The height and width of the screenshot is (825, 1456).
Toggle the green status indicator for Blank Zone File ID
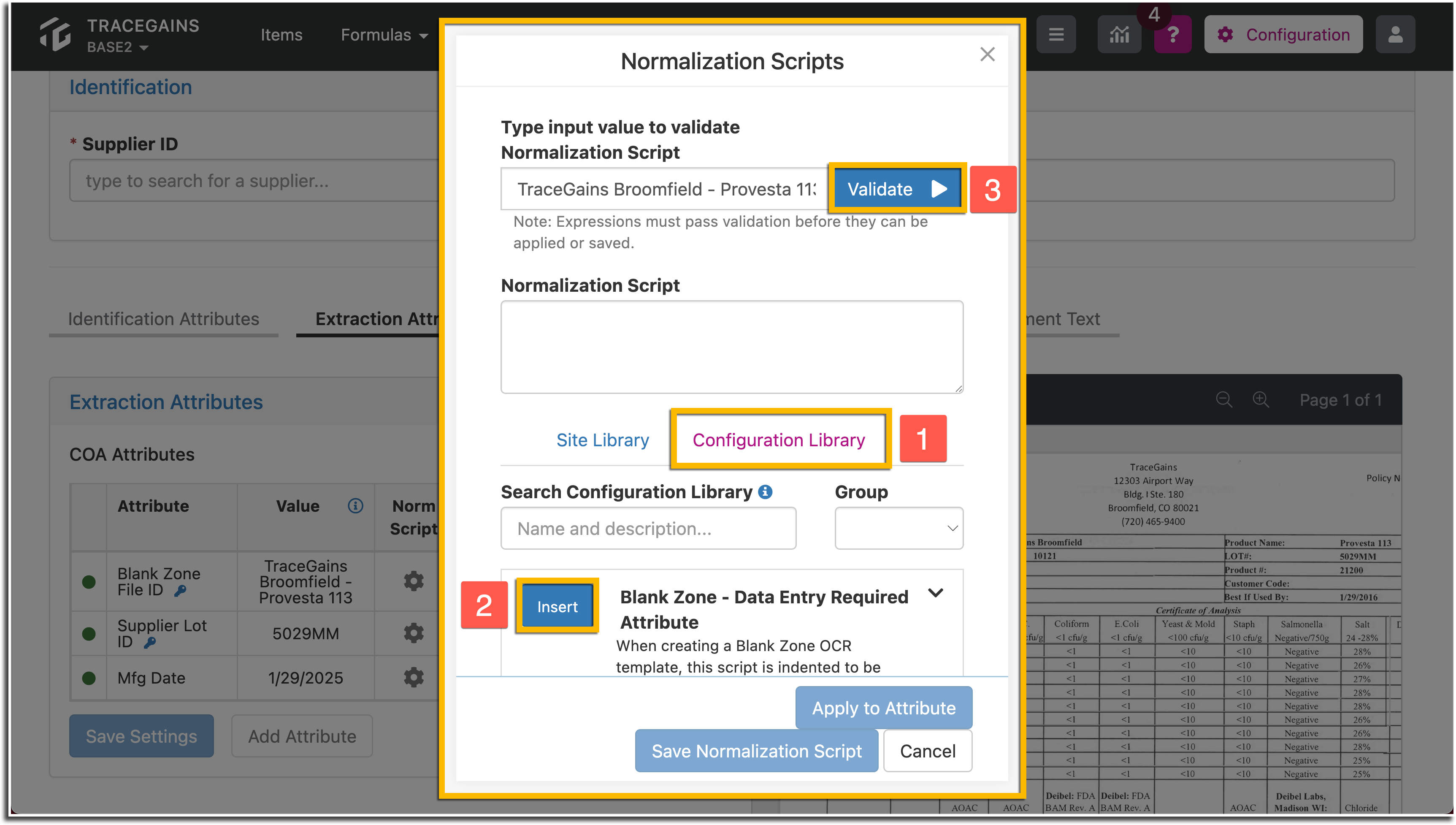[x=89, y=581]
